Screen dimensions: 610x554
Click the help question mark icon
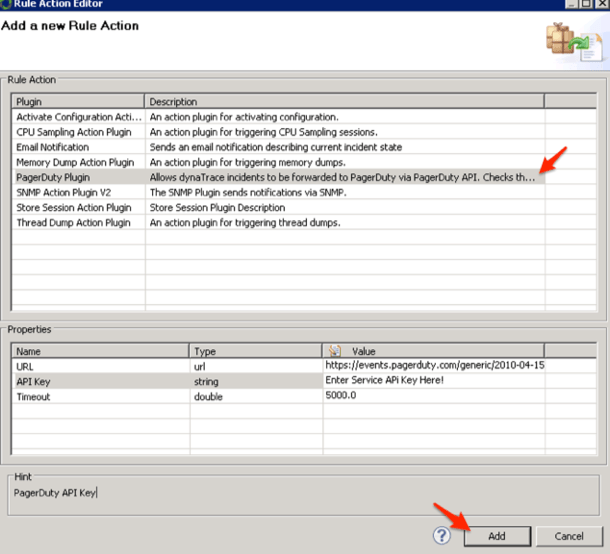pos(442,535)
